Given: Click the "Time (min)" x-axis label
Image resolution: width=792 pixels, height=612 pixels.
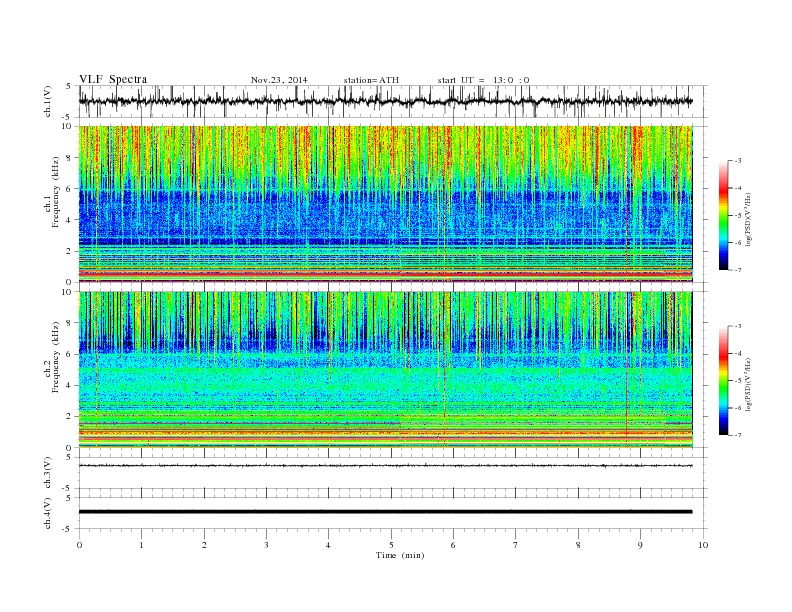Looking at the screenshot, I should [400, 555].
